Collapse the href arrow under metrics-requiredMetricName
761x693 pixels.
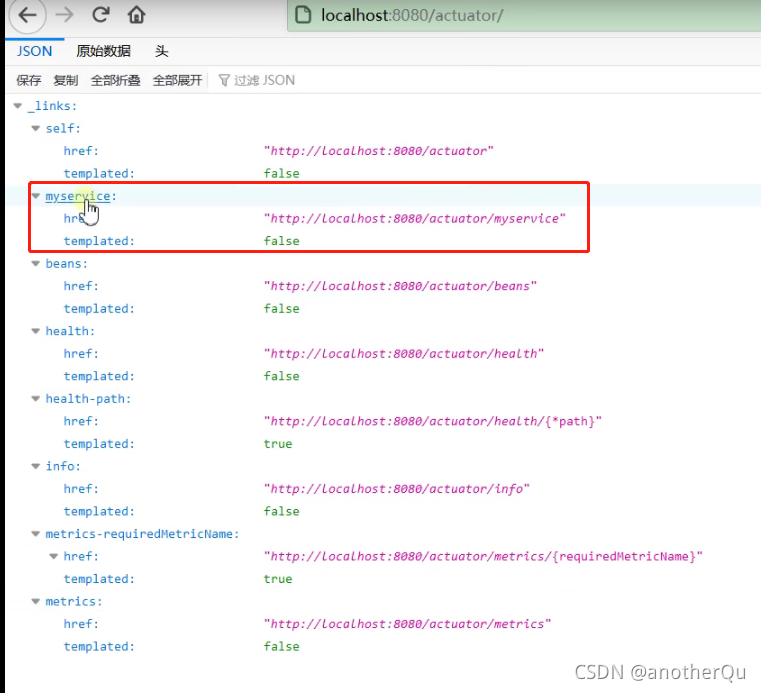tap(53, 556)
